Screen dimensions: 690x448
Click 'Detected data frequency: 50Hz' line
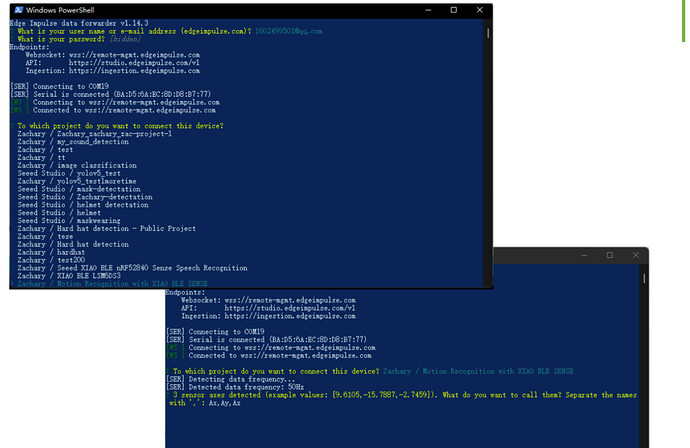(235, 387)
